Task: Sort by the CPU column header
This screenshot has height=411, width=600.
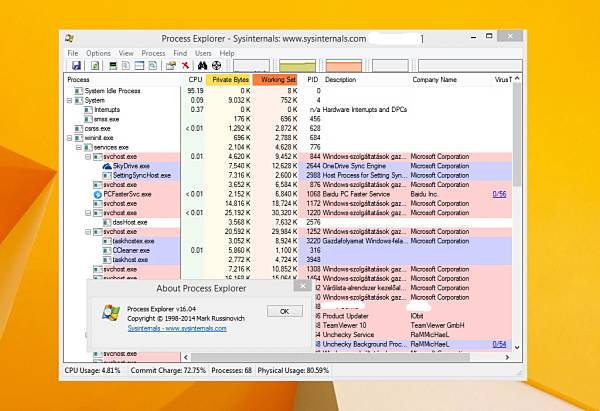Action: 195,80
